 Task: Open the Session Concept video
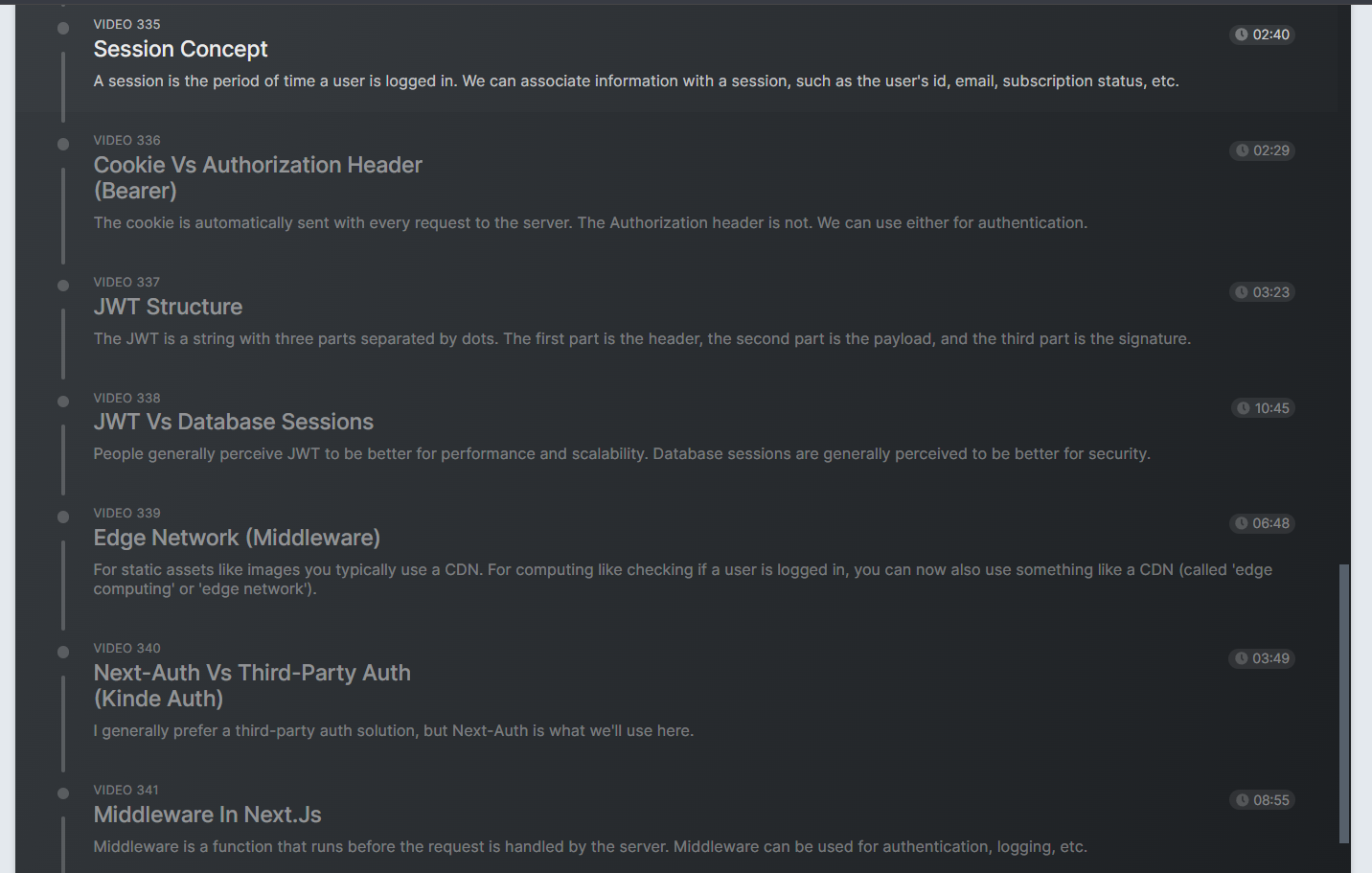tap(180, 49)
